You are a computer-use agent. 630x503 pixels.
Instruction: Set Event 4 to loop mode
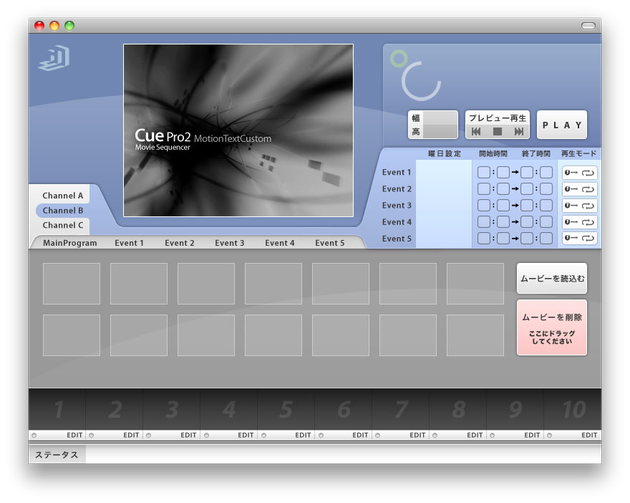coord(588,222)
